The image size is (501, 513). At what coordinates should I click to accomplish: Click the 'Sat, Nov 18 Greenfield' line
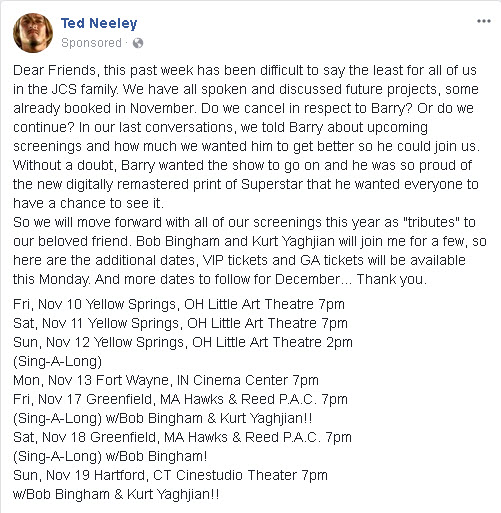click(182, 437)
